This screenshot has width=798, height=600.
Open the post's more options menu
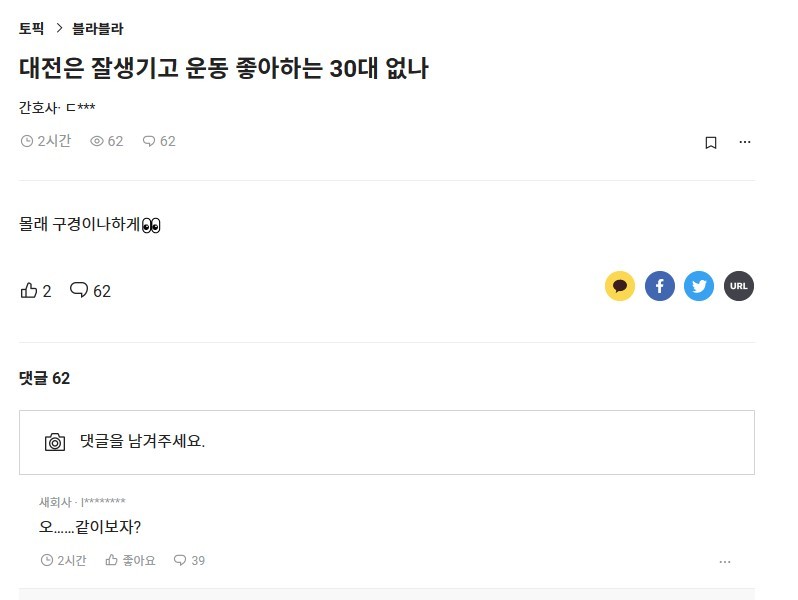pos(745,142)
